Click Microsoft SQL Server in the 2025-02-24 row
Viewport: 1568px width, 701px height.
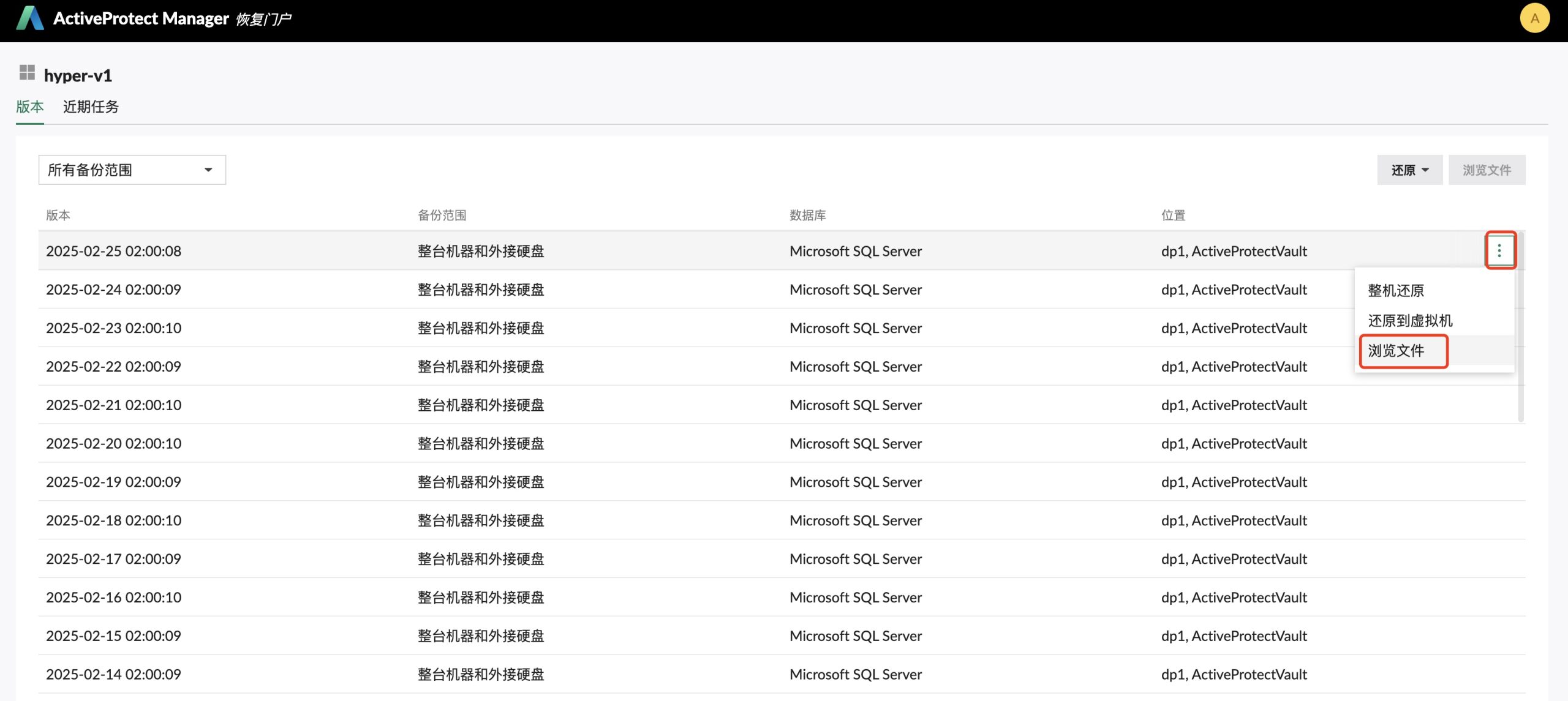(856, 290)
